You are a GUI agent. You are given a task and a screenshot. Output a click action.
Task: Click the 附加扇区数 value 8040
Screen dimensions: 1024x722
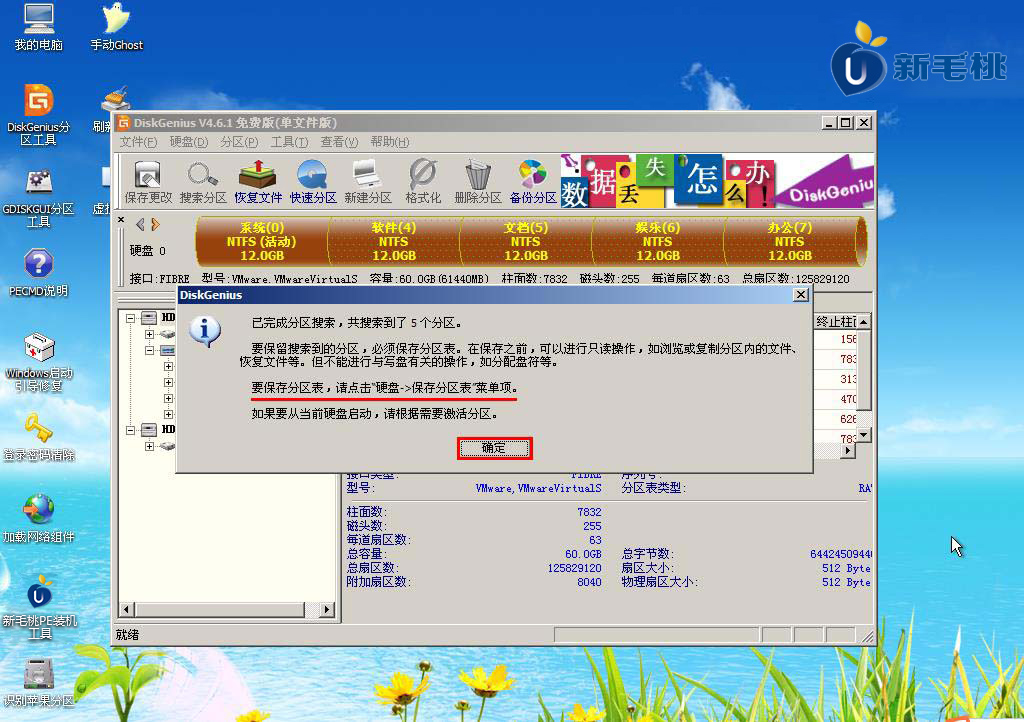589,582
